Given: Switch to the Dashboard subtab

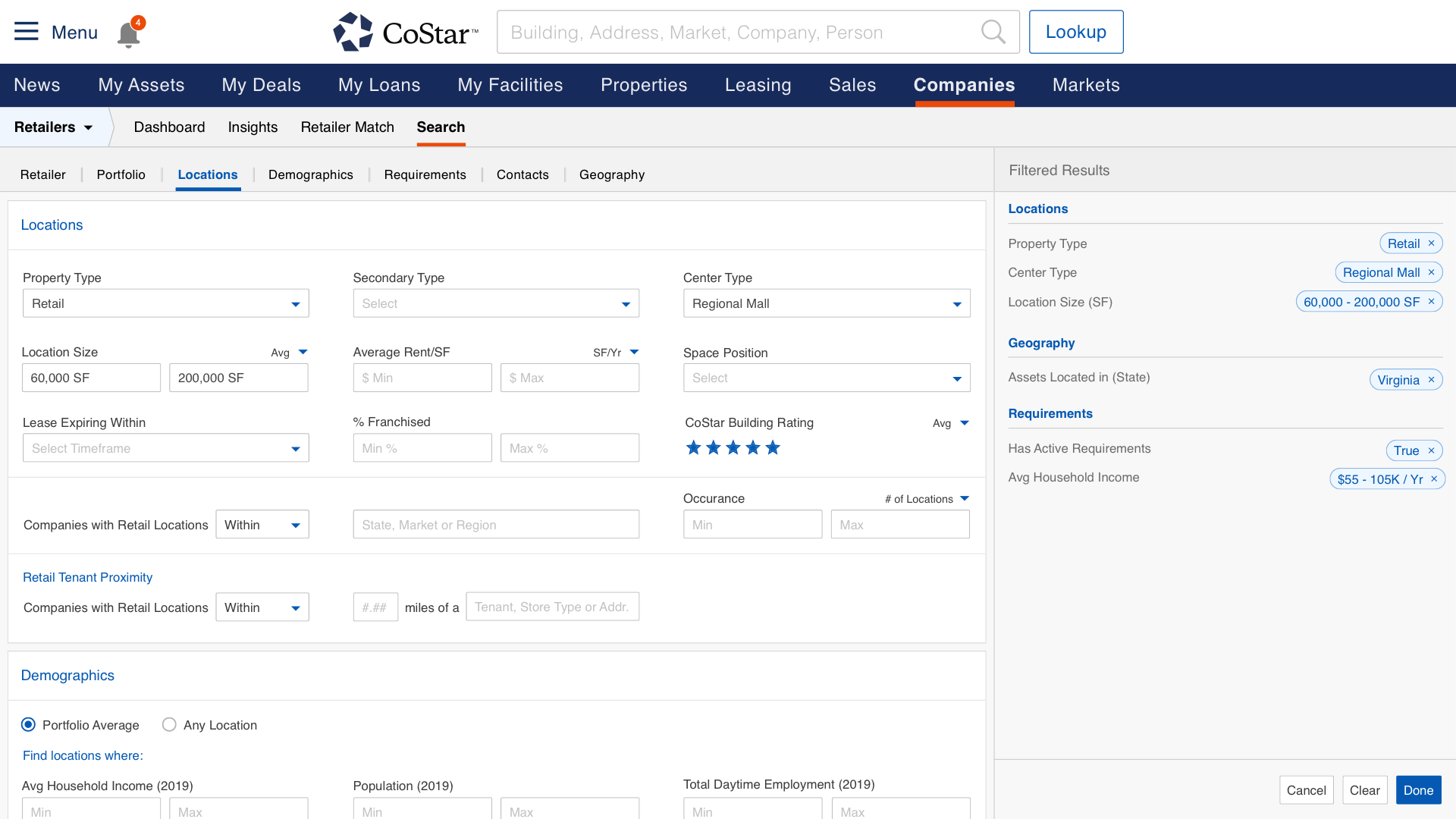Looking at the screenshot, I should coord(169,127).
